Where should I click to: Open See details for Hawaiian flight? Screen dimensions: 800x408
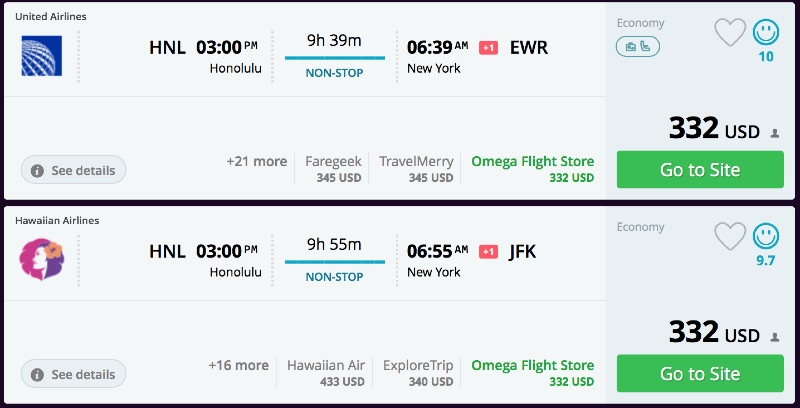73,374
